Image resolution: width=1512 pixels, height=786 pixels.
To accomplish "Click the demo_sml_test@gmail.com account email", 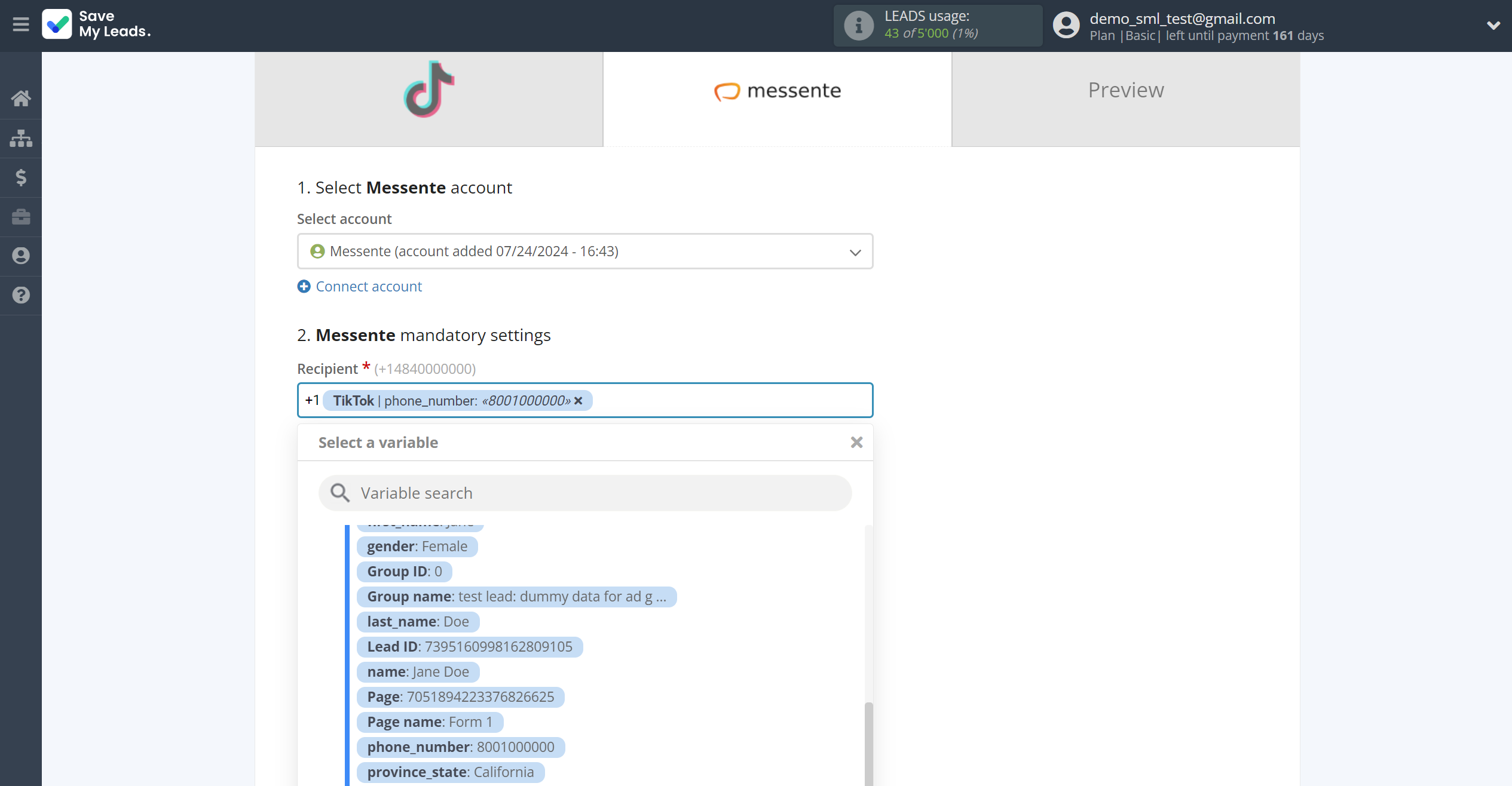I will 1182,19.
